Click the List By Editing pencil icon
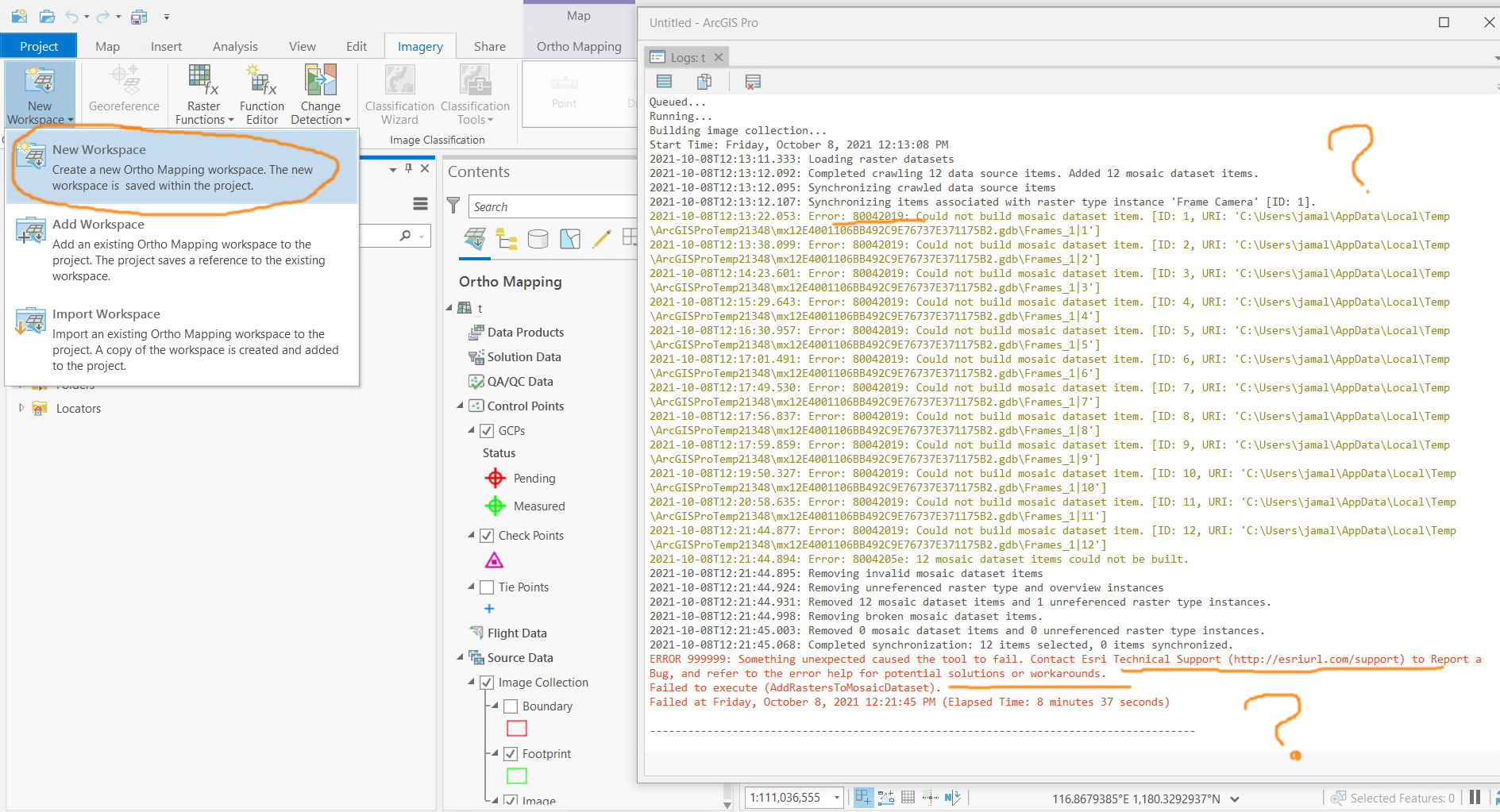 (601, 238)
